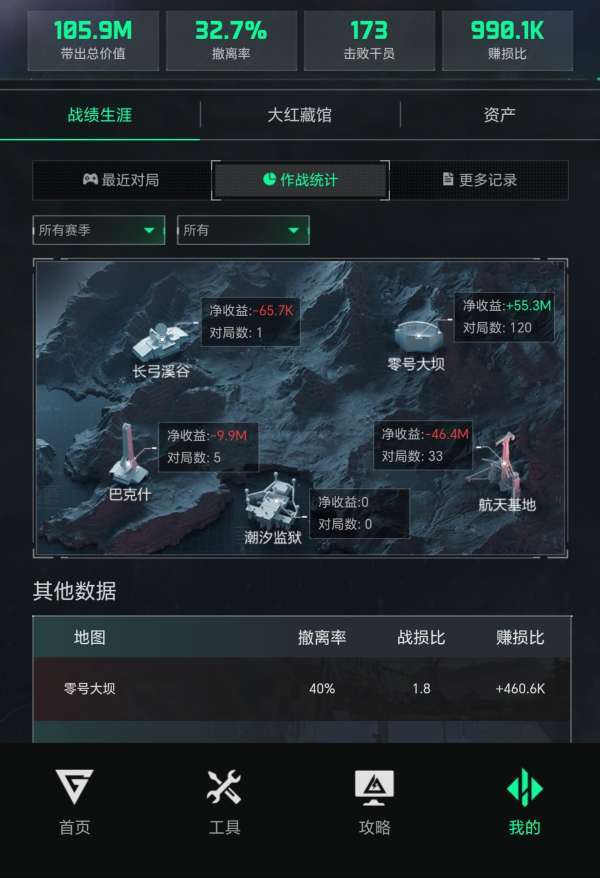Open the 攻略 guide monitor icon

coord(374,787)
